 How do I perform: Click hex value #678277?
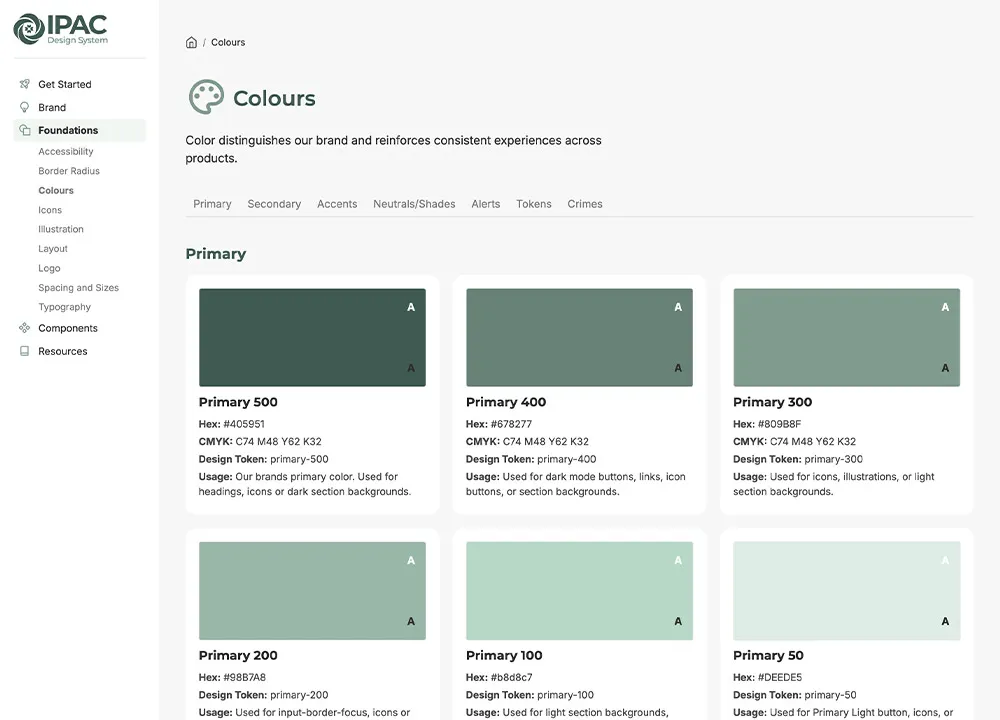pos(511,424)
